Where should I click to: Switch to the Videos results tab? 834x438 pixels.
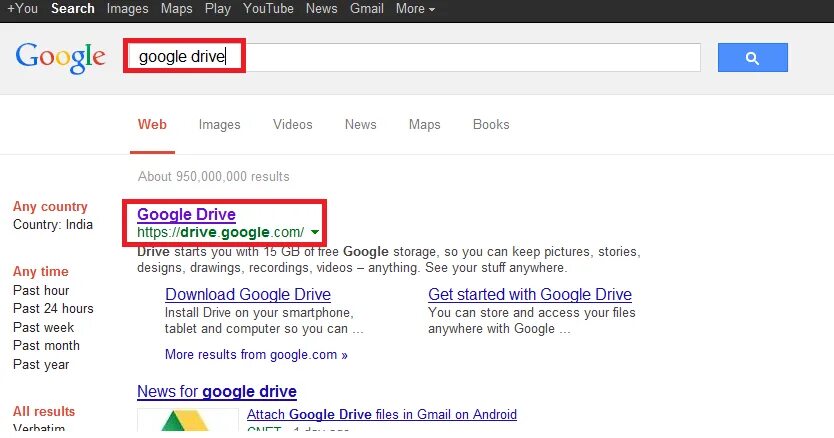tap(293, 125)
